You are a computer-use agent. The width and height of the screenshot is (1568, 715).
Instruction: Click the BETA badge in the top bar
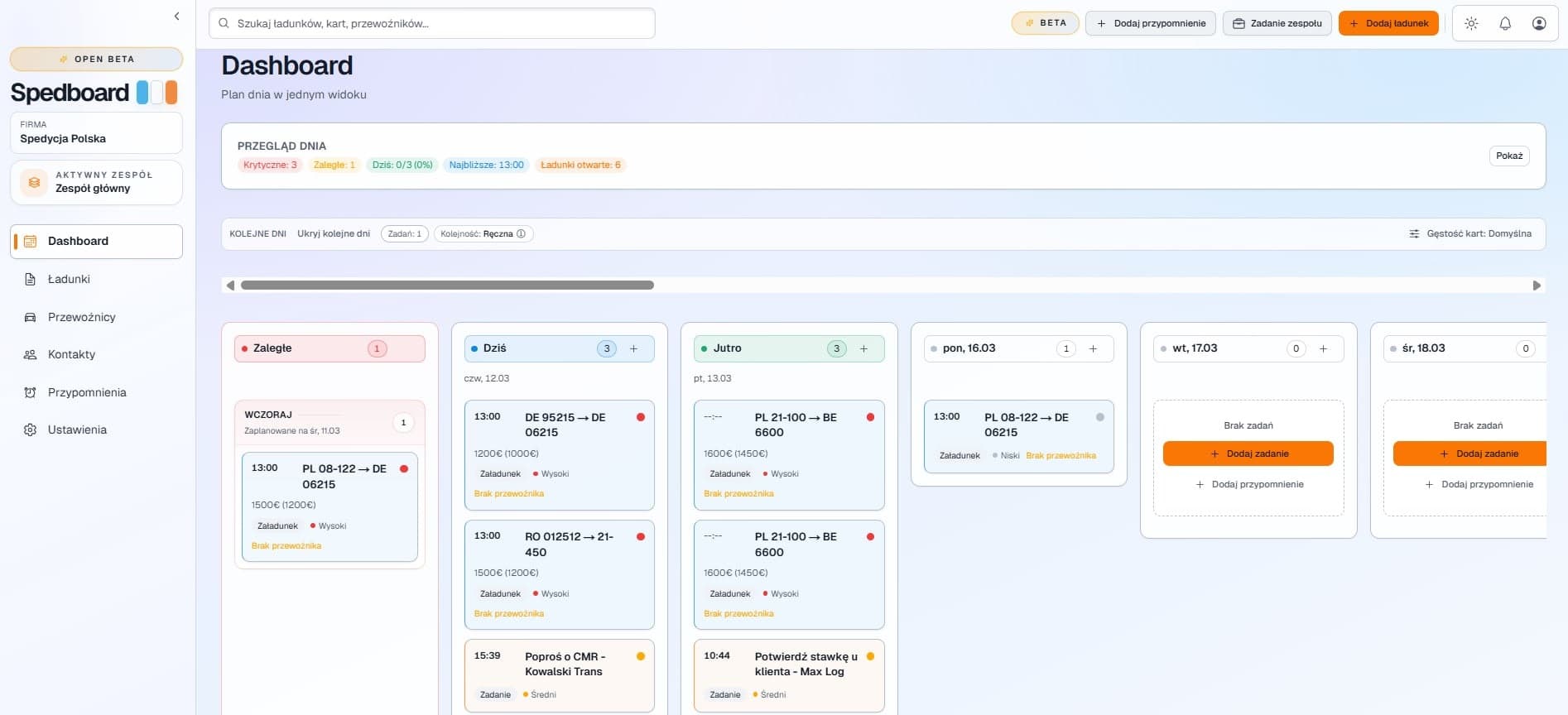(1045, 23)
